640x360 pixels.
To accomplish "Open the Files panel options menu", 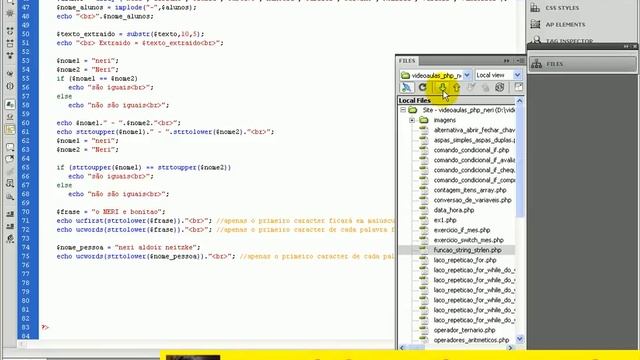I will click(x=520, y=61).
